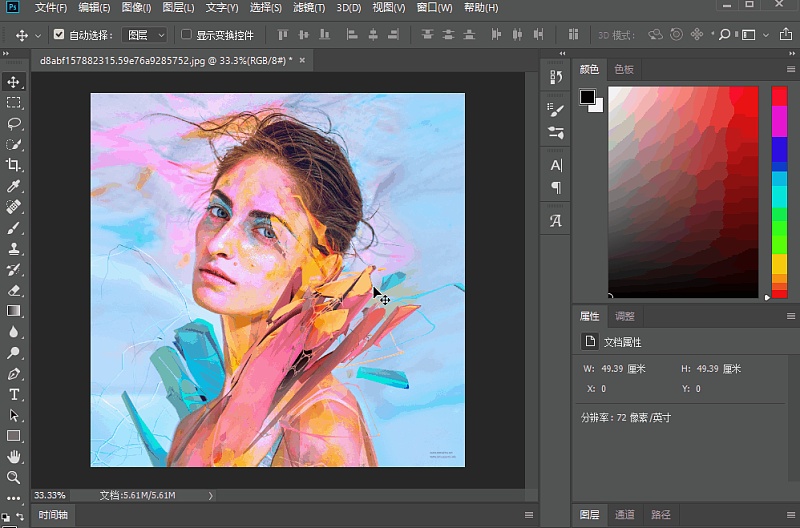
Task: Click the 33.33% zoom level field
Action: point(50,495)
